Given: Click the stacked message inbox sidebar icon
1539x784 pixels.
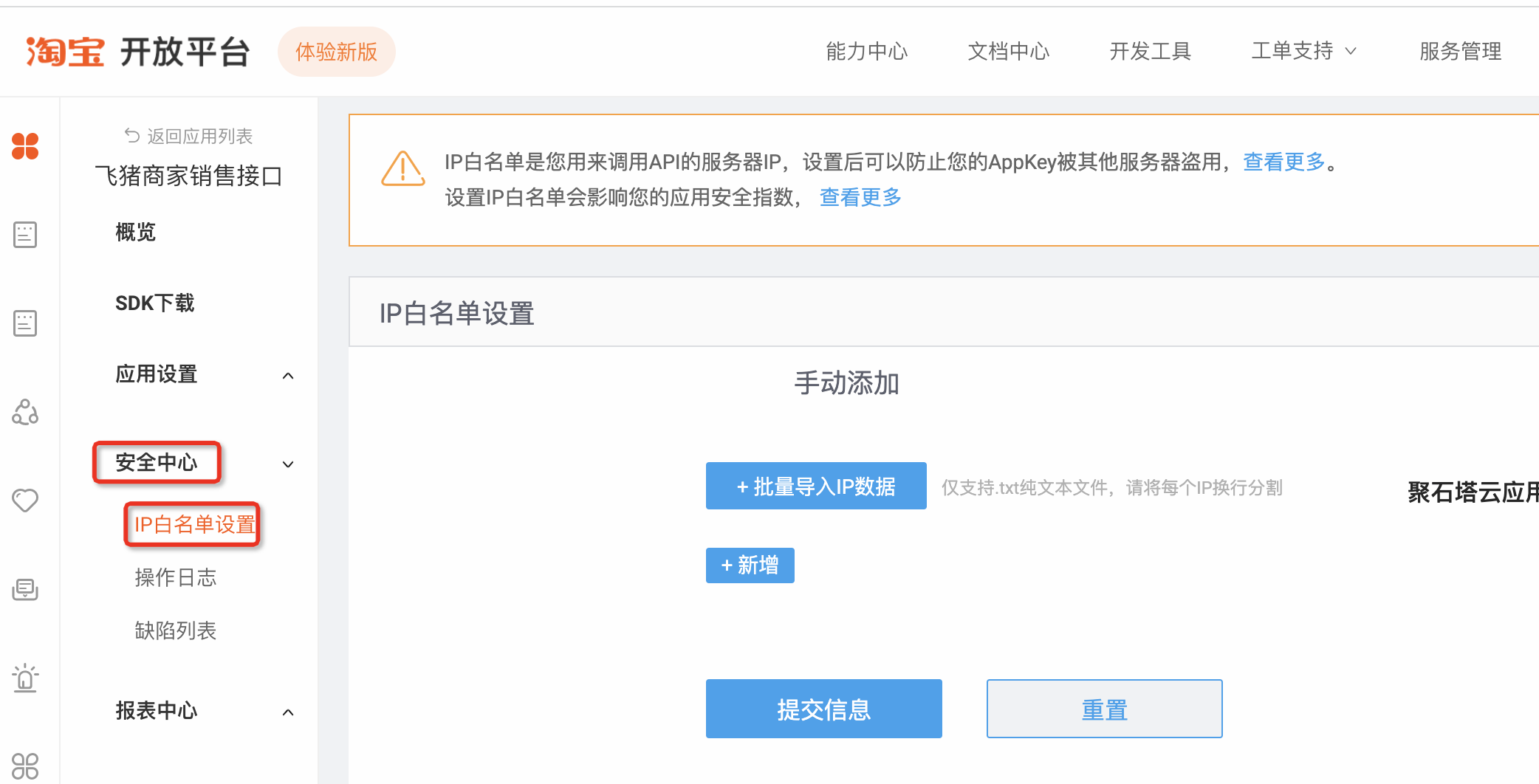Looking at the screenshot, I should click(25, 589).
